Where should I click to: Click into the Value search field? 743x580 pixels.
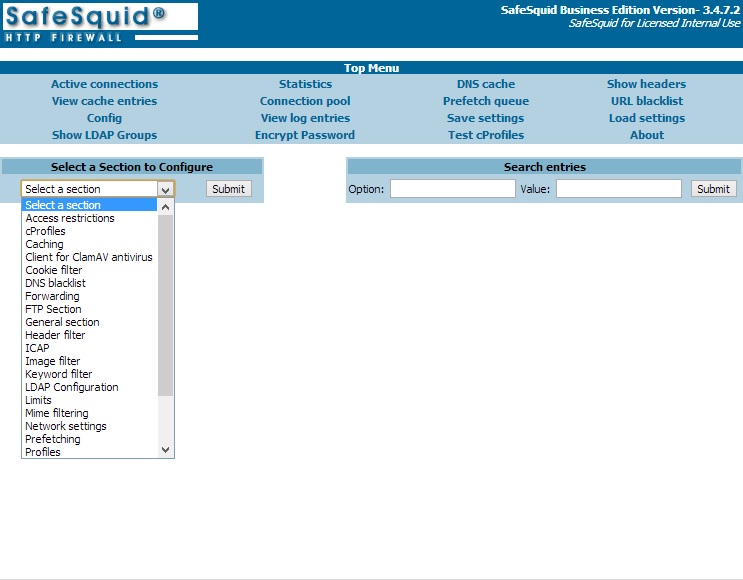618,189
